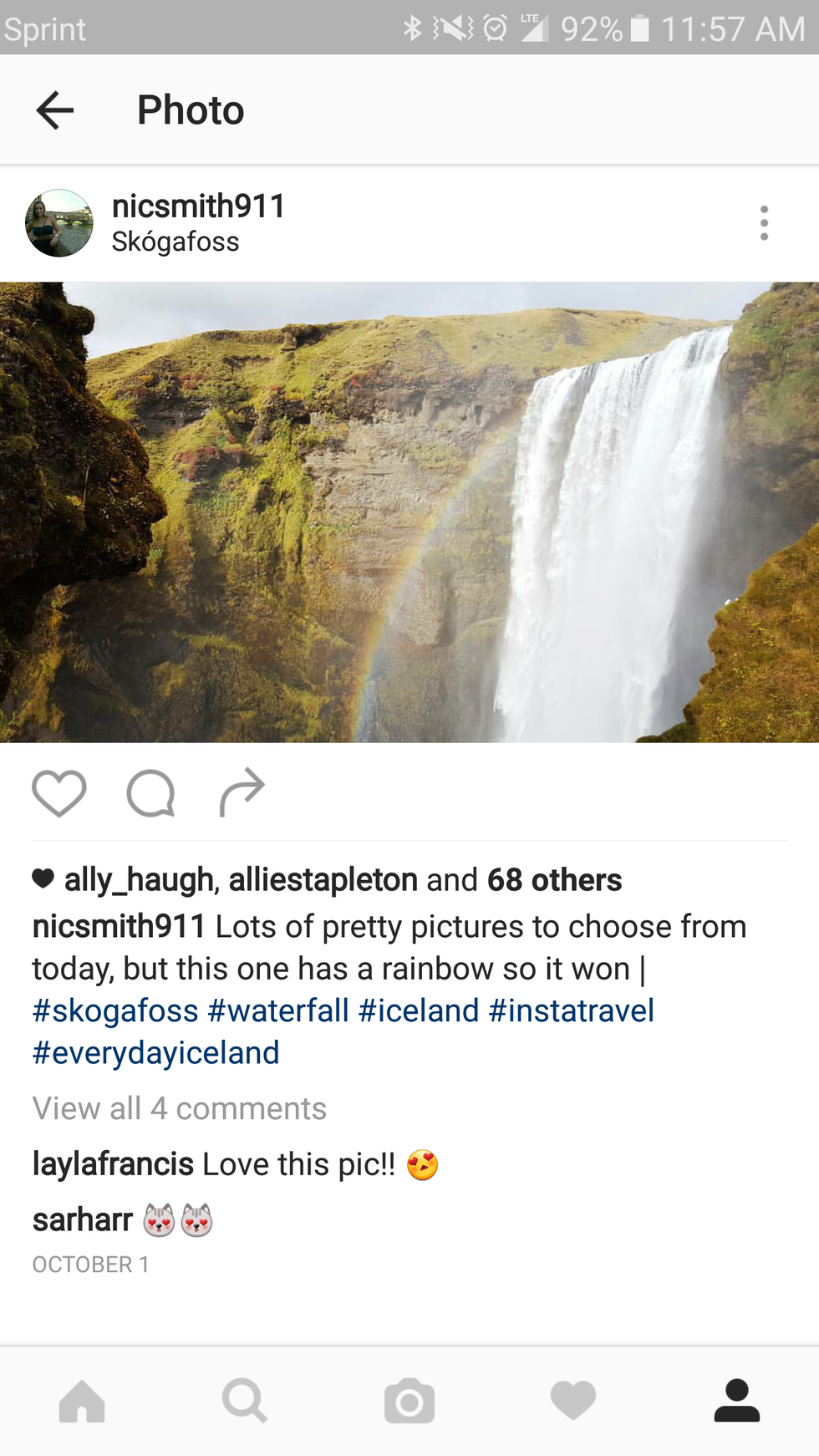The image size is (819, 1456).
Task: Open Profile tab in bottom bar
Action: [737, 1401]
